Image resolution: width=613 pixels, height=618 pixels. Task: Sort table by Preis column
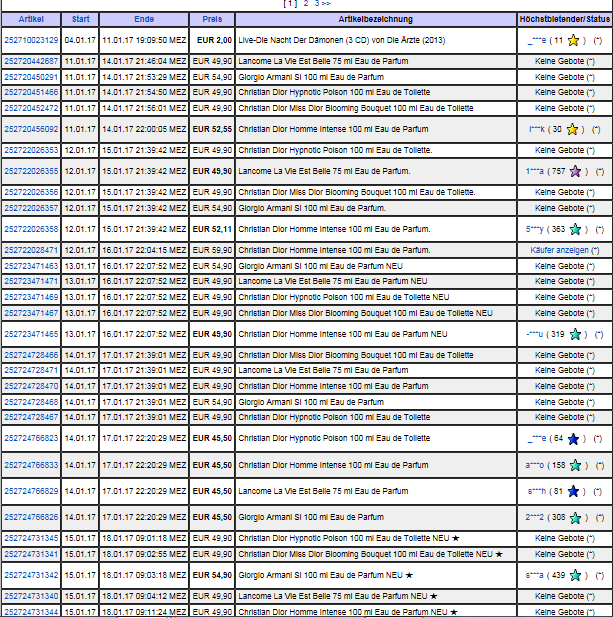click(x=212, y=19)
